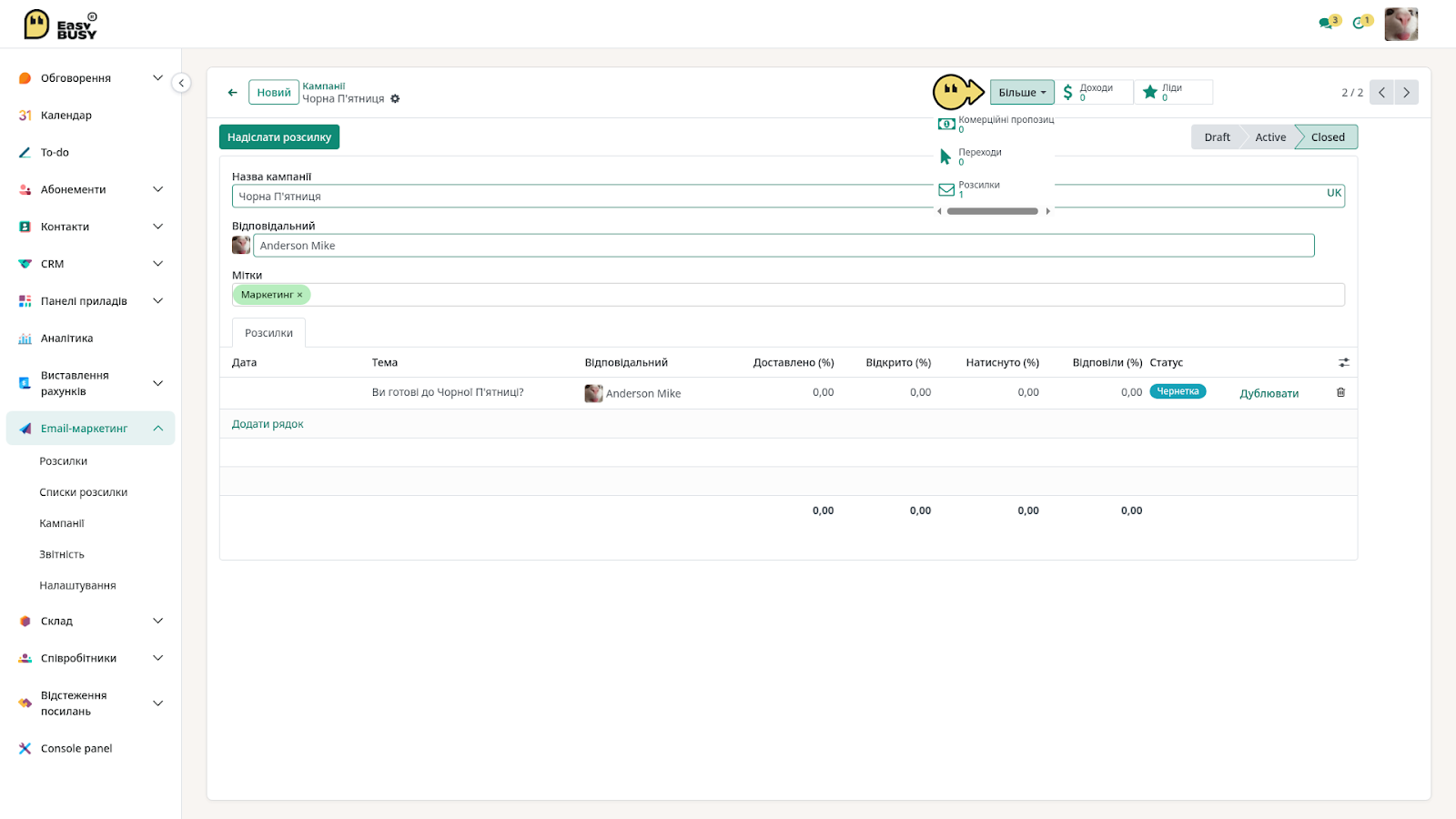
Task: Expand Абонементи menu chevron
Action: [157, 189]
